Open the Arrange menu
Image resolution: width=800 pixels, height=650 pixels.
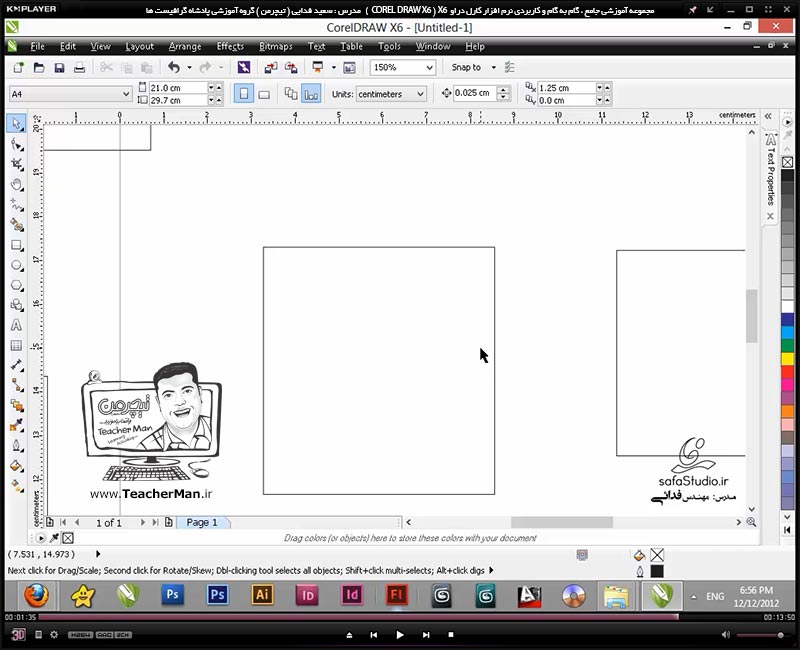[x=185, y=46]
